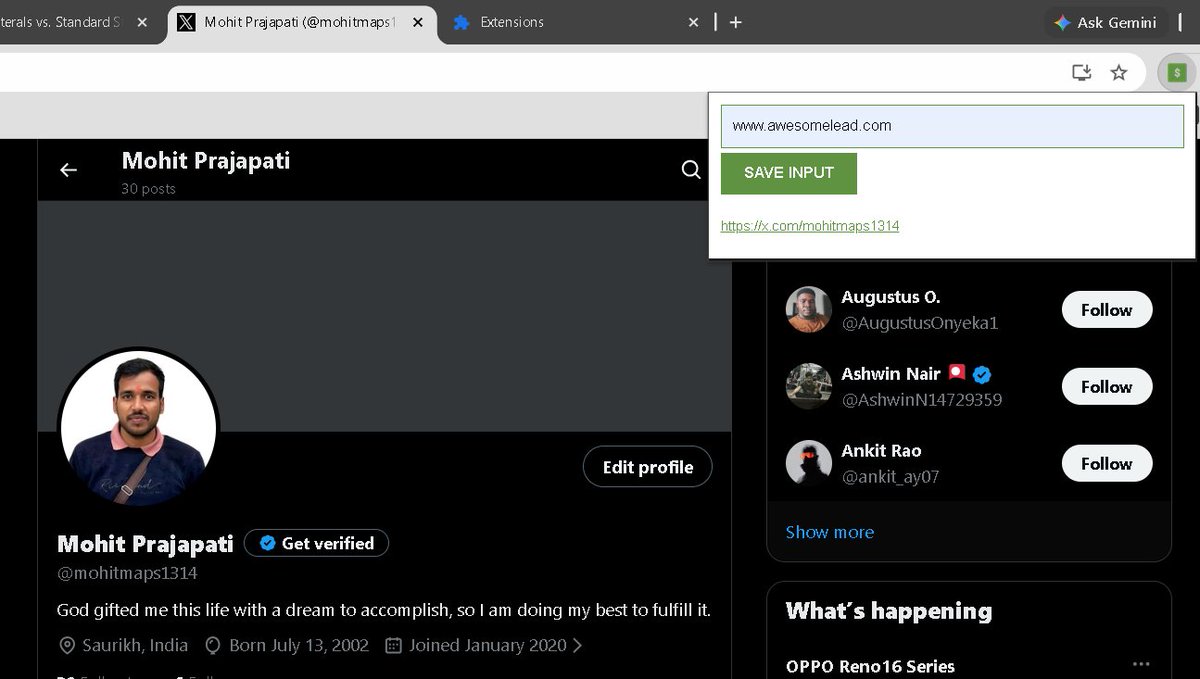
Task: Click the Extensions tab puzzle icon
Action: [x=461, y=22]
